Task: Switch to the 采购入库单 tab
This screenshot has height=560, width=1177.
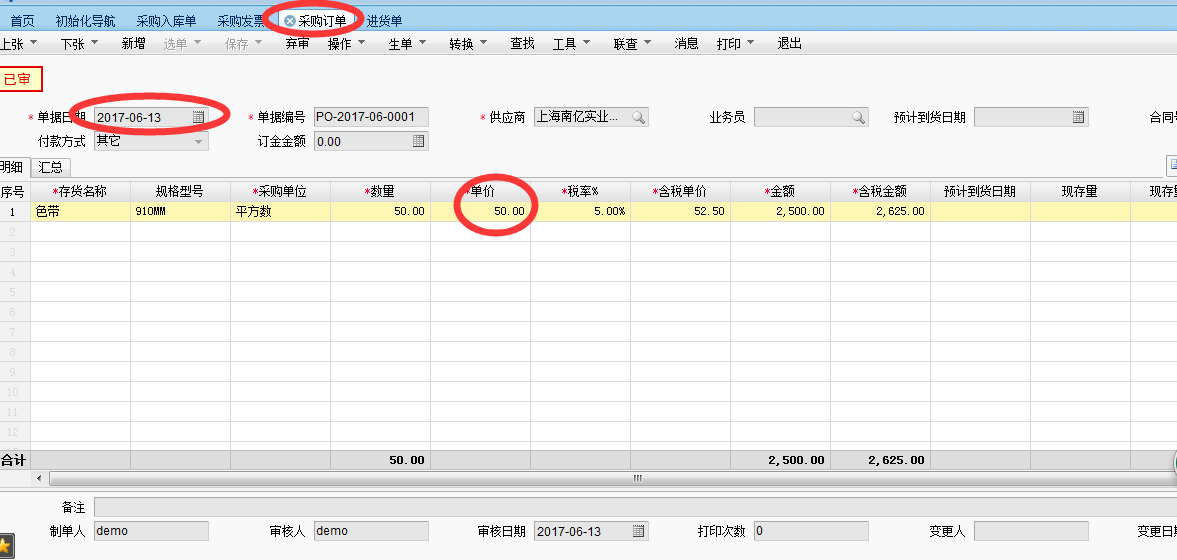Action: pos(166,21)
